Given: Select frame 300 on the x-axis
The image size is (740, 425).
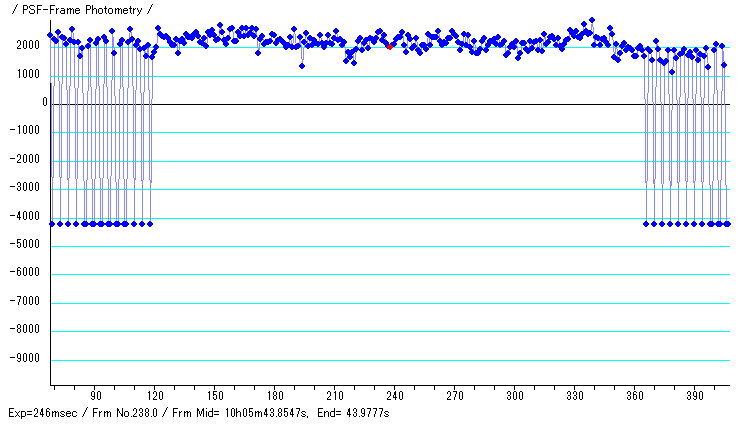Looking at the screenshot, I should click(x=514, y=396).
